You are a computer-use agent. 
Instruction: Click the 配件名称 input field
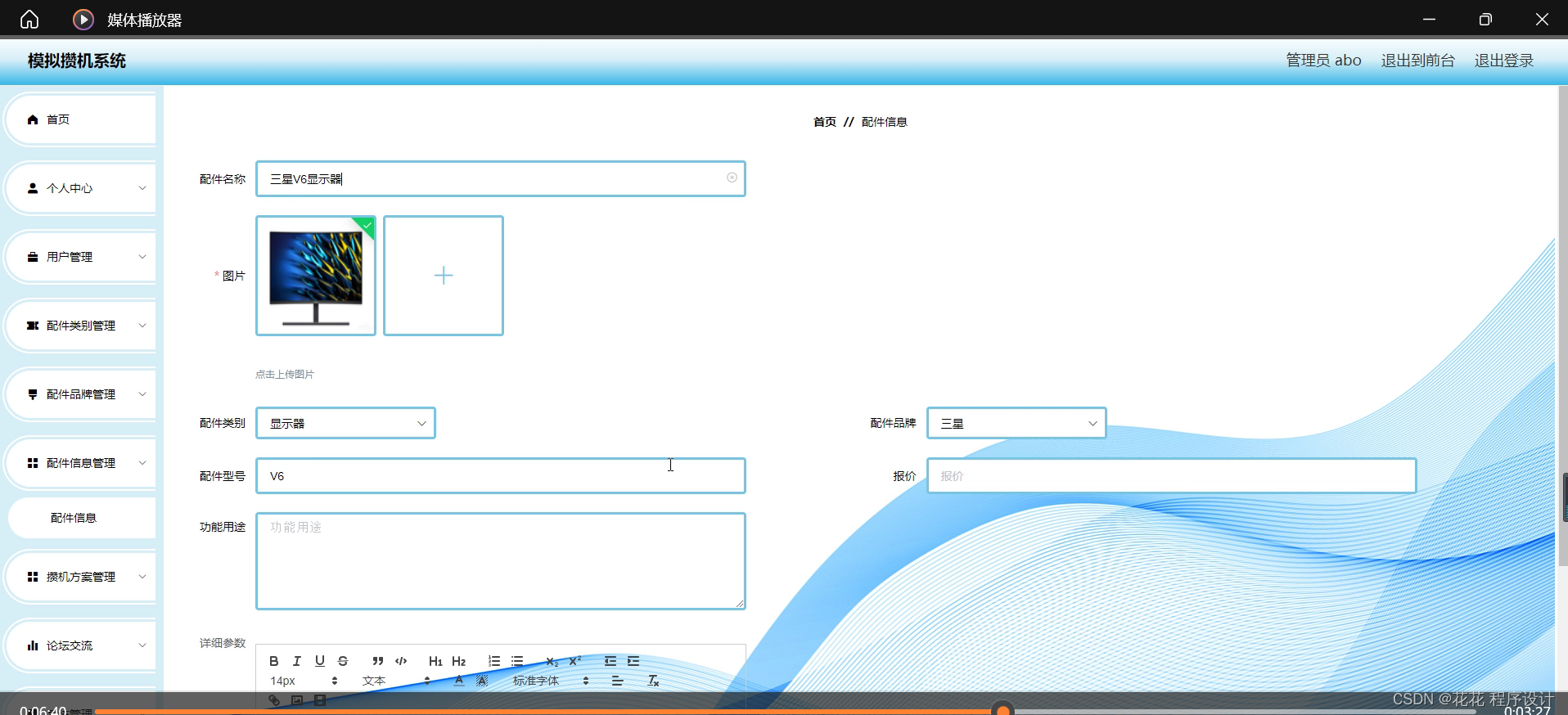[x=500, y=178]
